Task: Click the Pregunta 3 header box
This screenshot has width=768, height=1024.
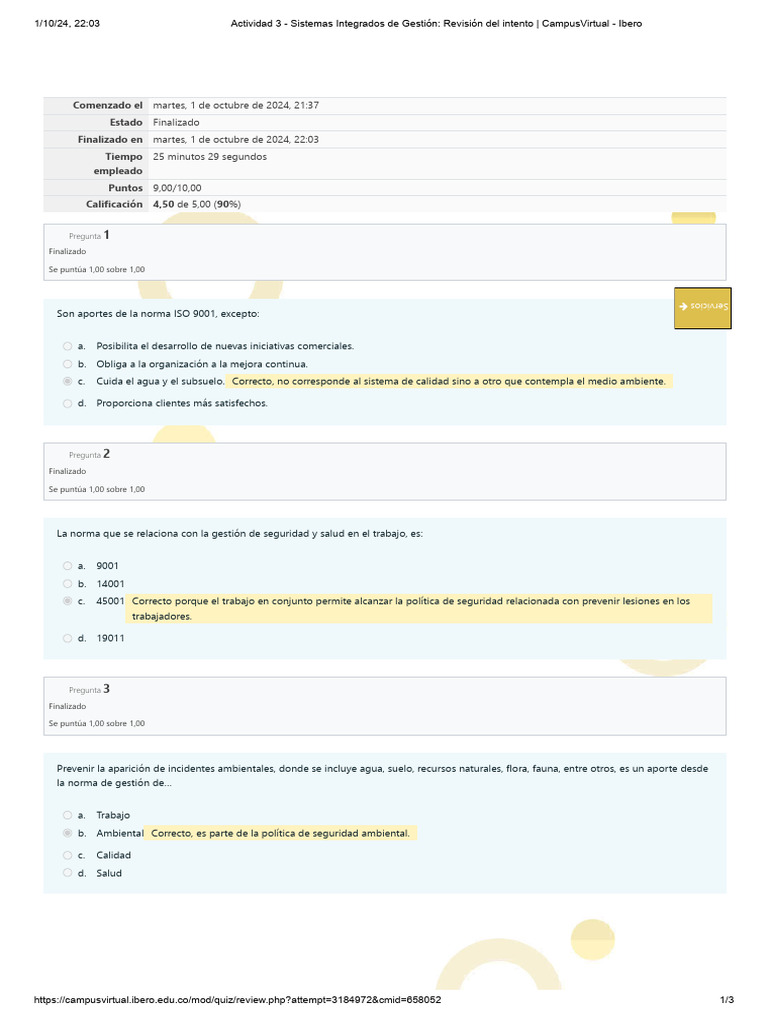Action: pos(385,706)
